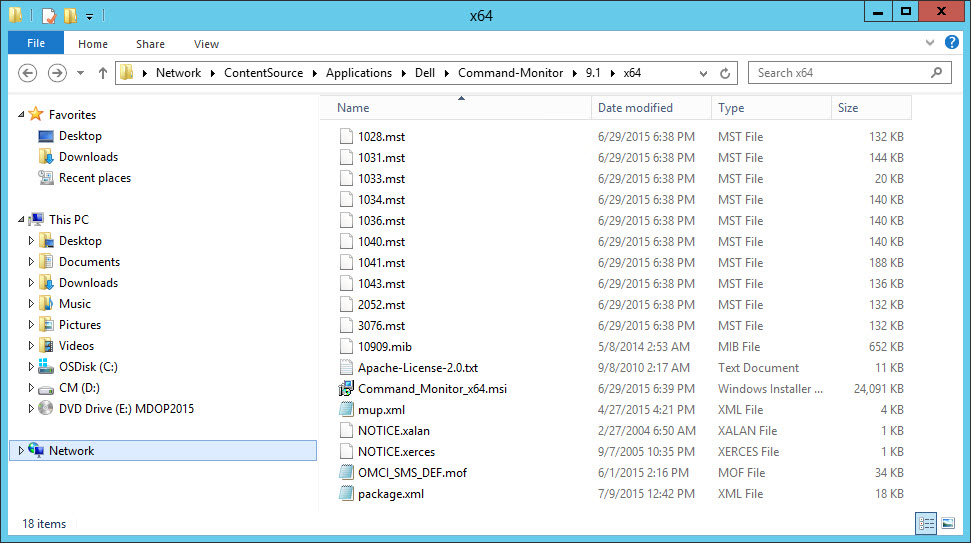Sort files by Date modified column

635,108
